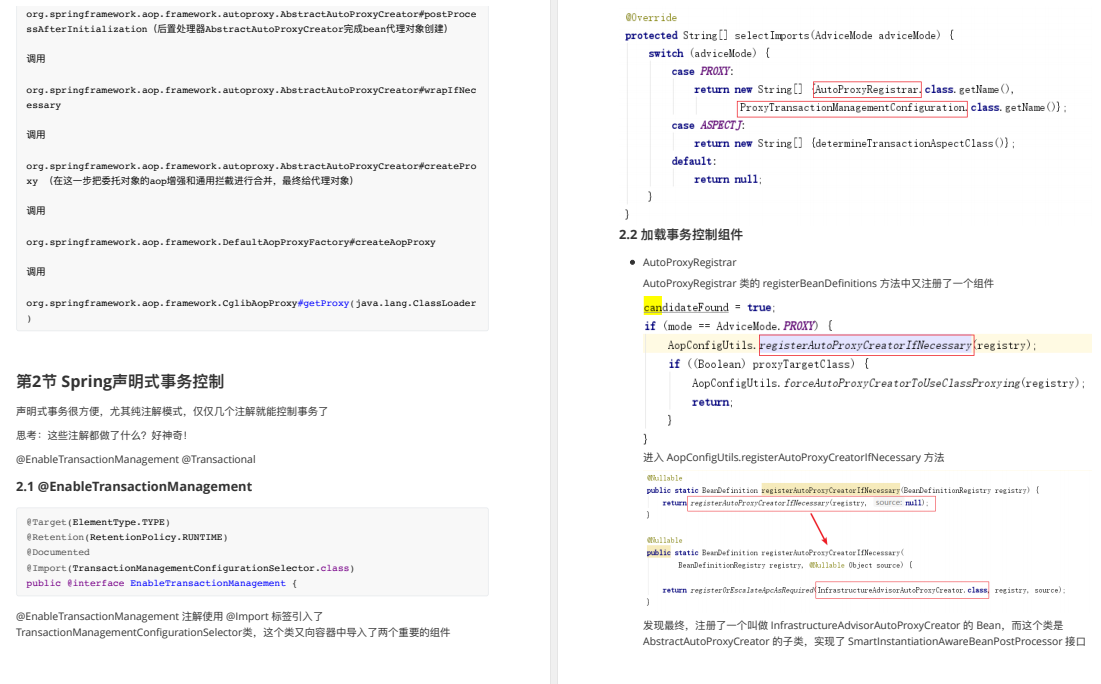This screenshot has height=684, width=1101.
Task: Click the 'protected String[] selectImports' method signature
Action: point(789,35)
